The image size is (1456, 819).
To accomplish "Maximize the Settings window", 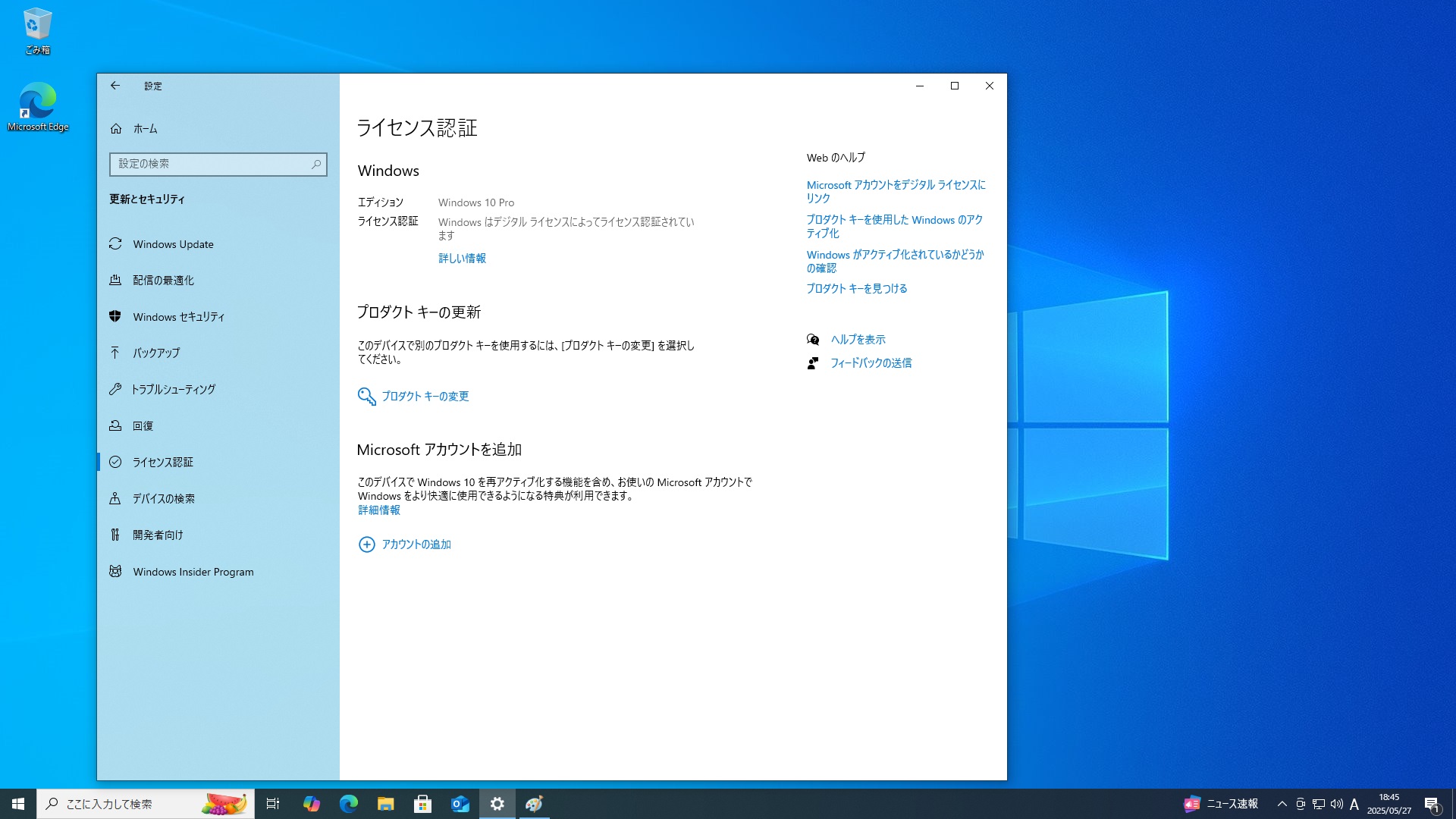I will tap(955, 86).
